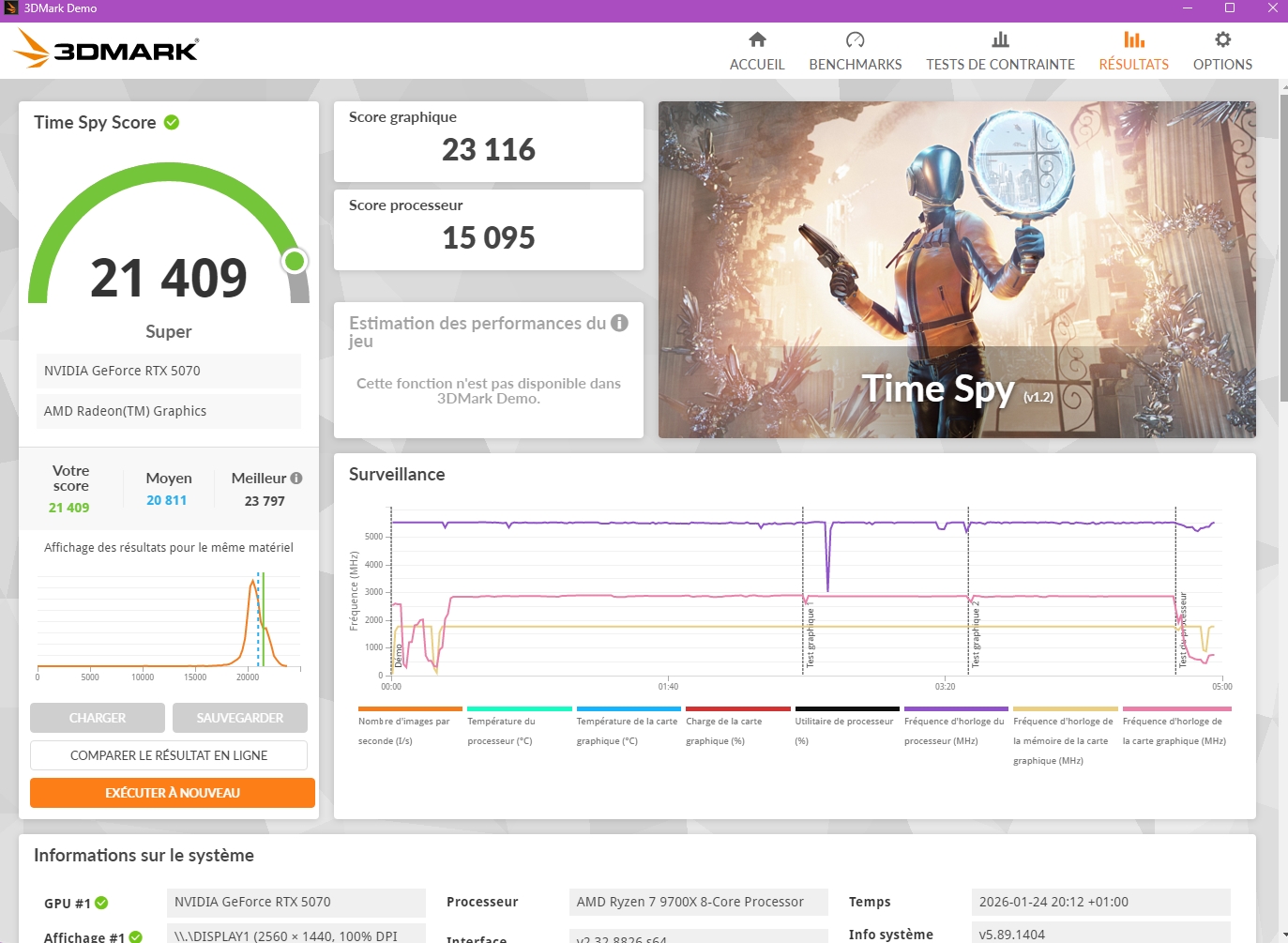Image resolution: width=1288 pixels, height=943 pixels.
Task: Click Comparer le résultat en ligne
Action: click(x=169, y=755)
